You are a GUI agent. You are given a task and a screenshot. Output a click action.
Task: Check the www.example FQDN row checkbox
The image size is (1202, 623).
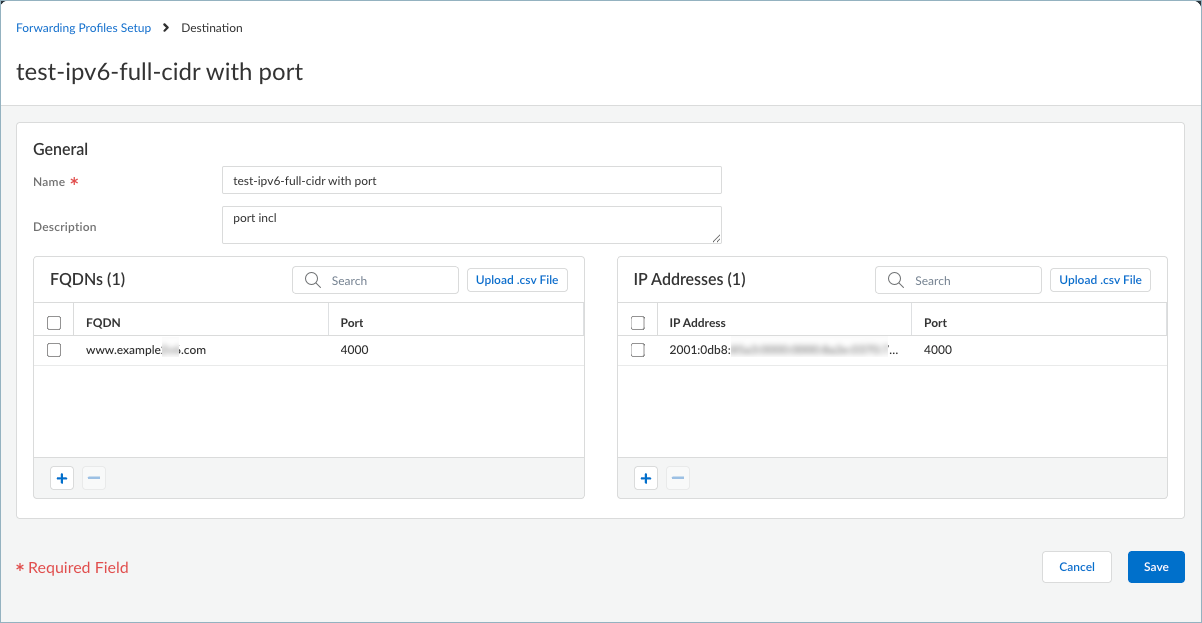(x=54, y=350)
